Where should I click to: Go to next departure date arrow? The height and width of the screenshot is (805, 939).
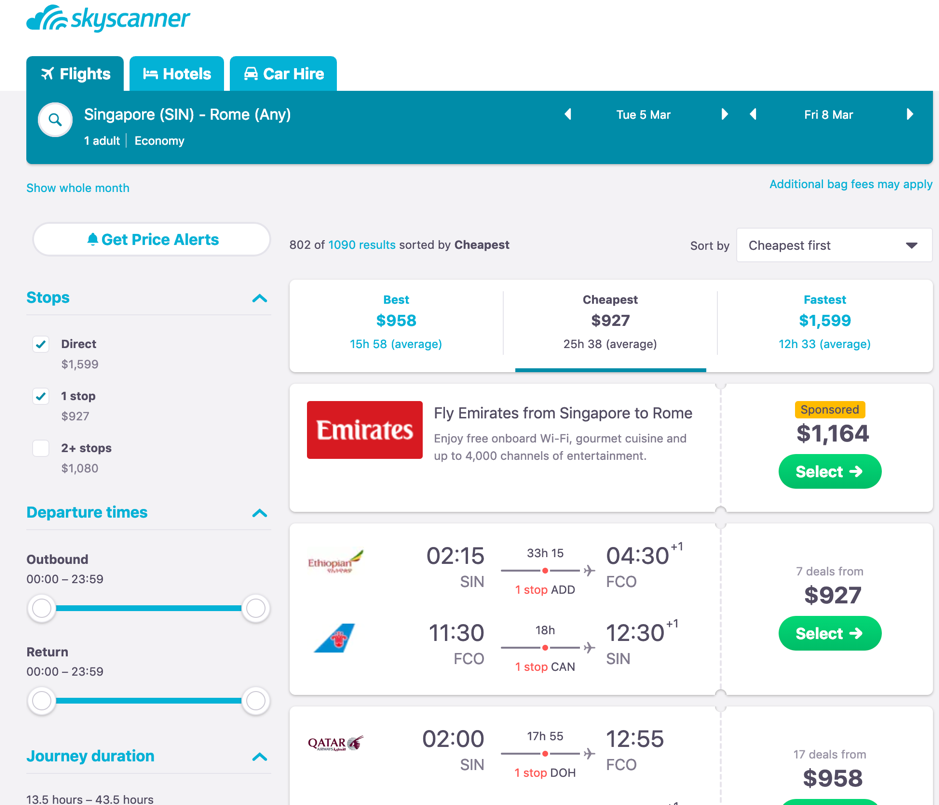coord(724,115)
